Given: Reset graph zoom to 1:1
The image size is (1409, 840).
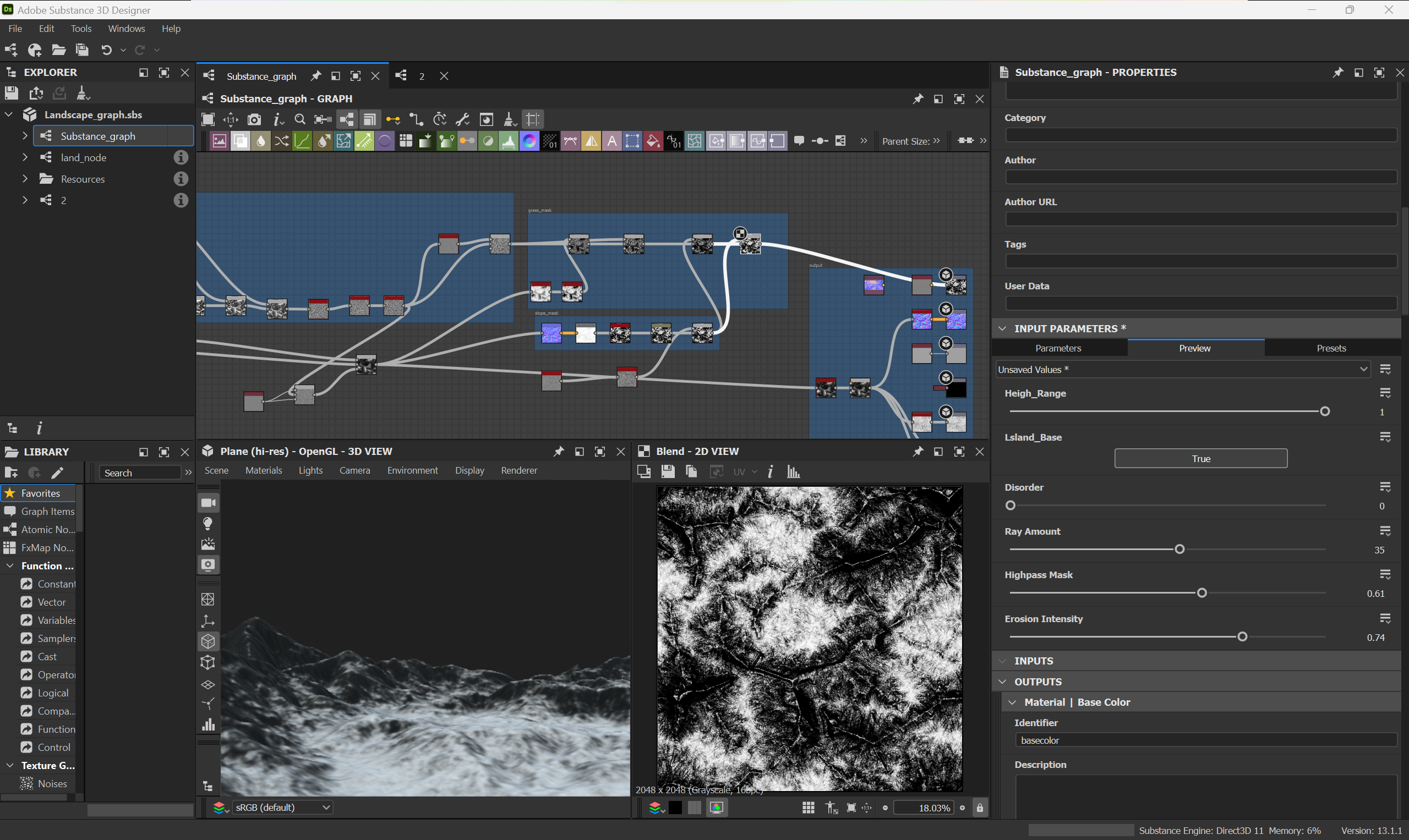Looking at the screenshot, I should tap(231, 119).
